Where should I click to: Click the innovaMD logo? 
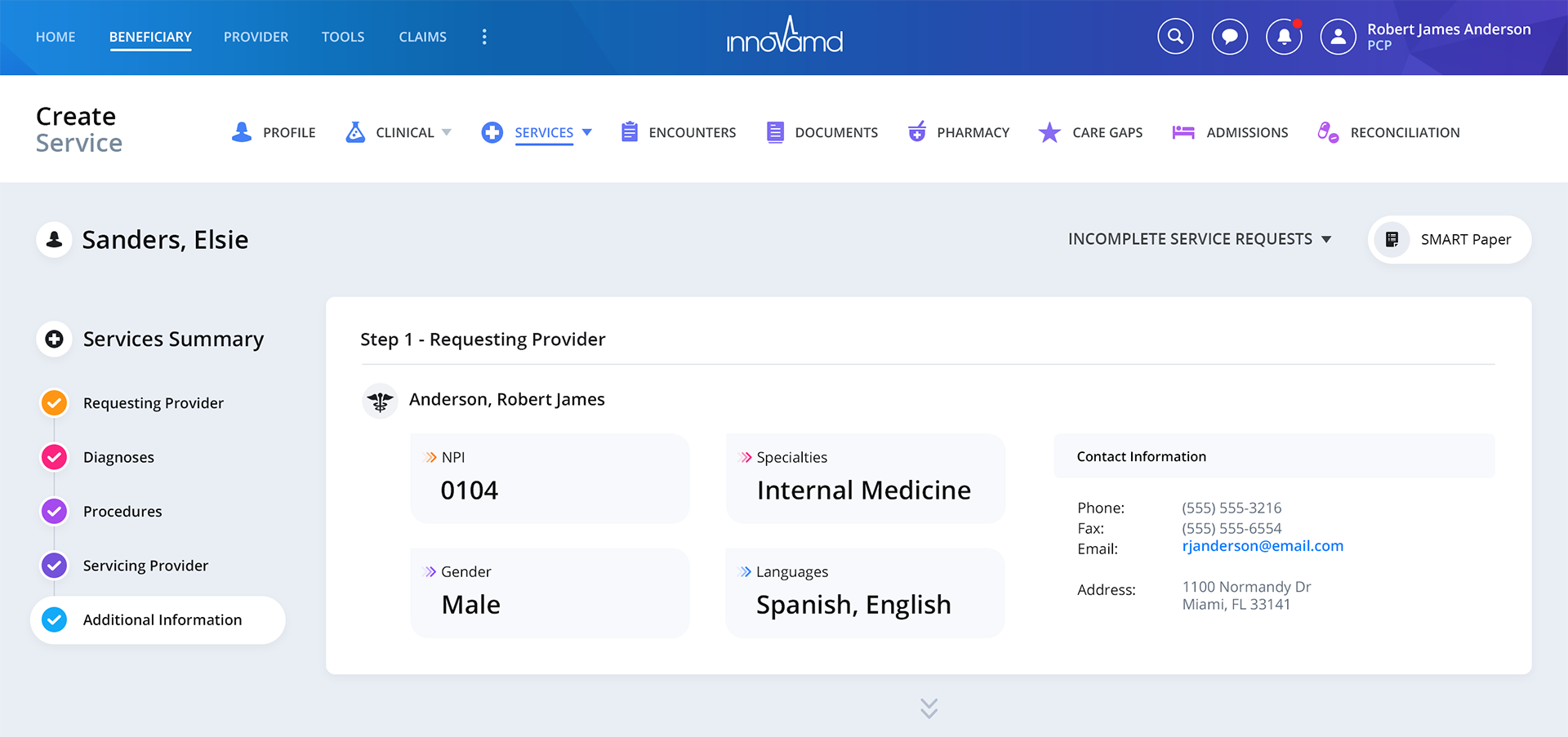tap(785, 35)
